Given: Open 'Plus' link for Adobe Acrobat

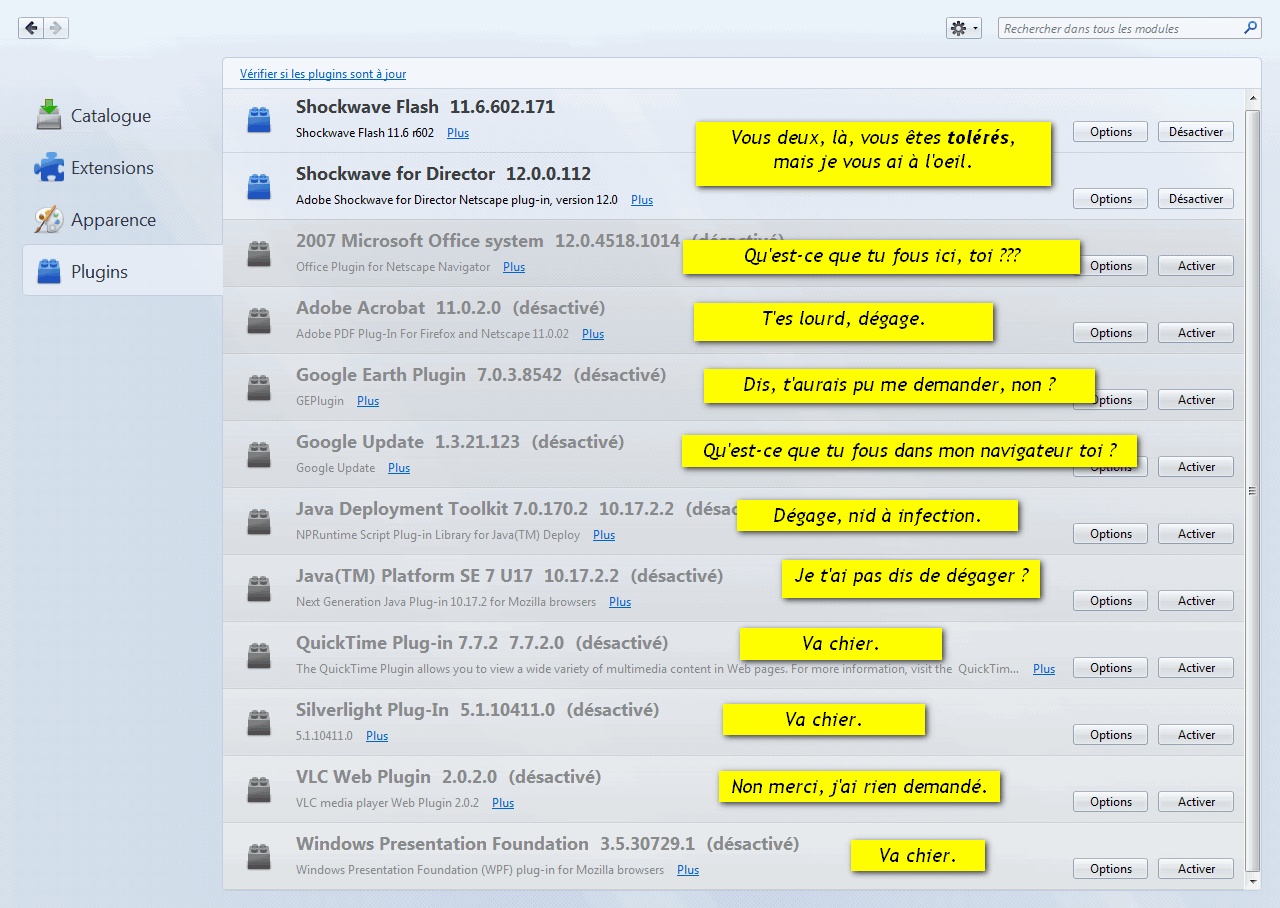Looking at the screenshot, I should [593, 334].
